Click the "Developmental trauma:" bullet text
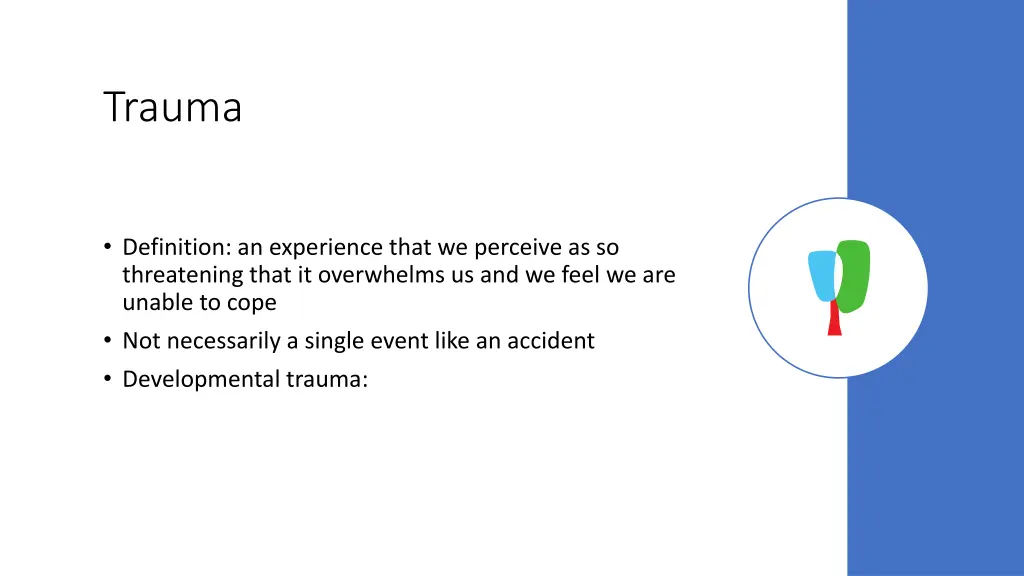This screenshot has height=576, width=1024. point(245,379)
